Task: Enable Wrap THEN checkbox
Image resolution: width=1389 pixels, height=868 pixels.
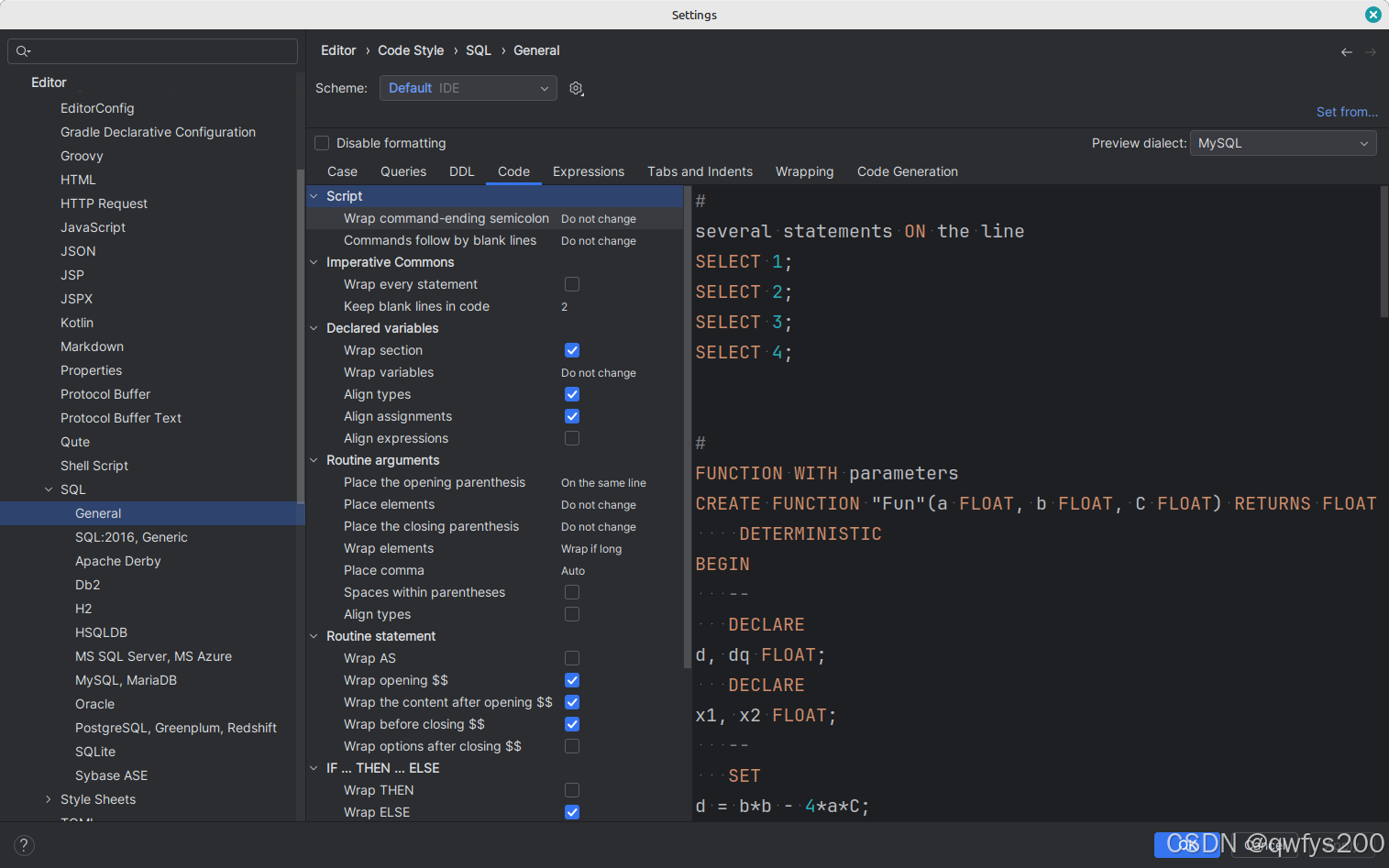Action: click(x=572, y=790)
